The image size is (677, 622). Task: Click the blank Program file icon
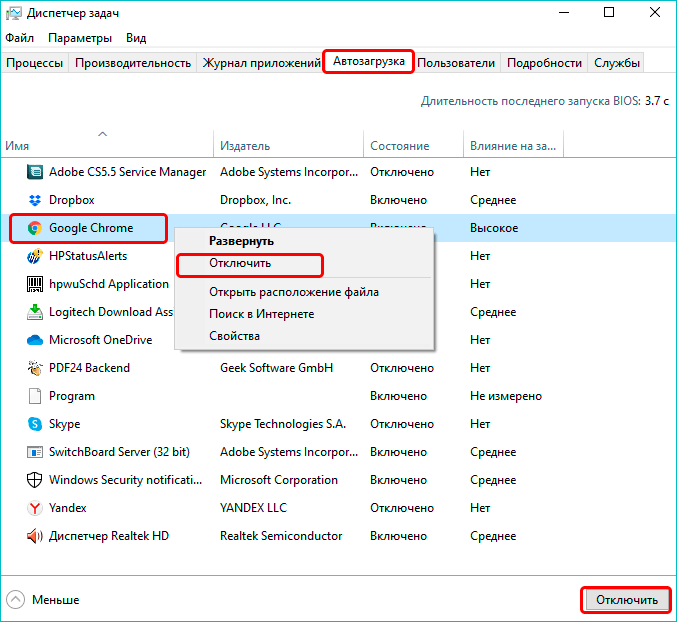35,396
